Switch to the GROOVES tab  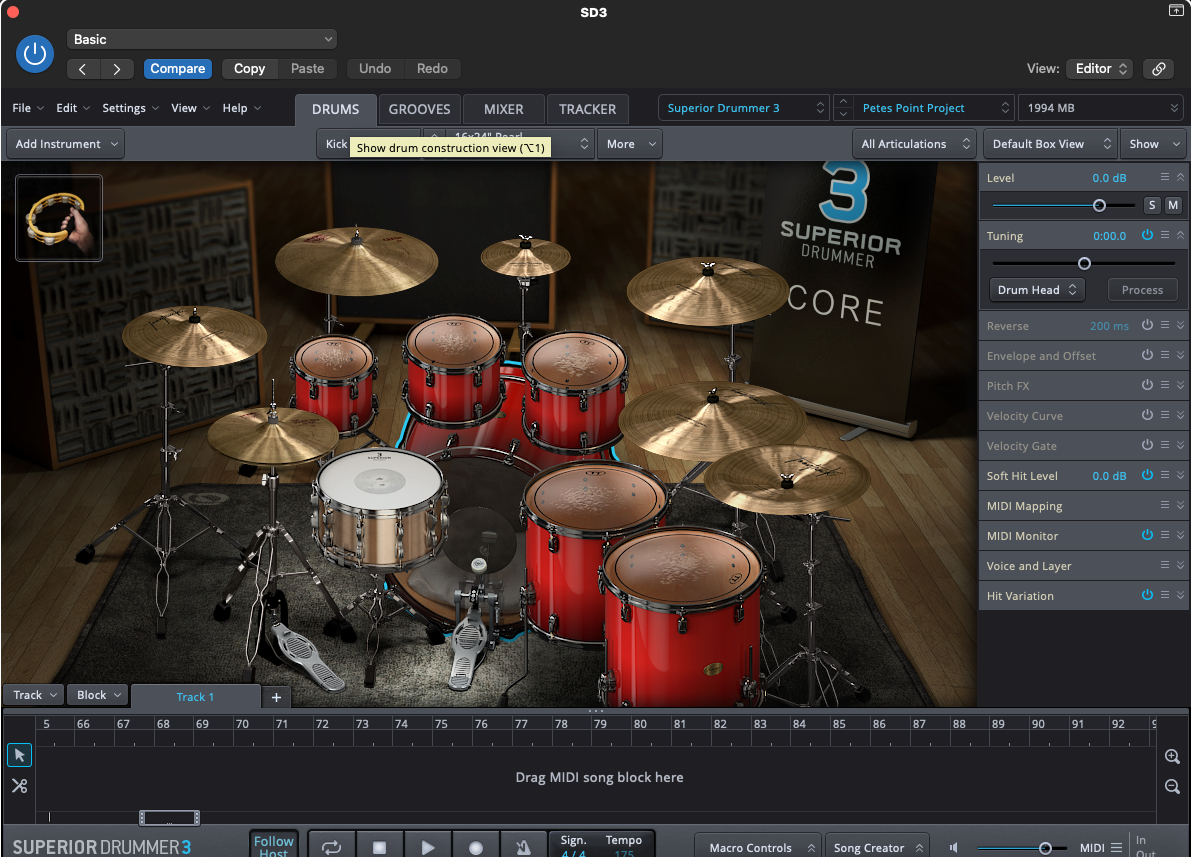click(419, 109)
